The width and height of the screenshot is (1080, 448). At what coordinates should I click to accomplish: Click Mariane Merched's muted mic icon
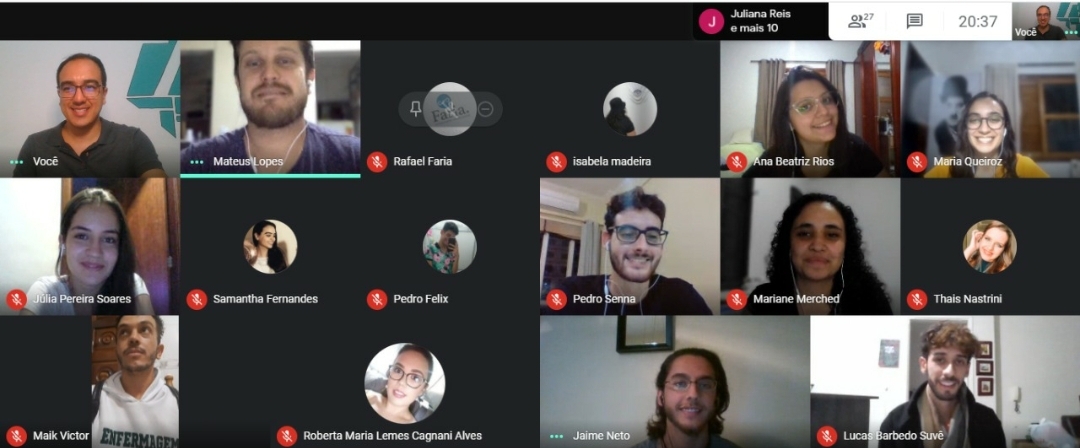737,299
